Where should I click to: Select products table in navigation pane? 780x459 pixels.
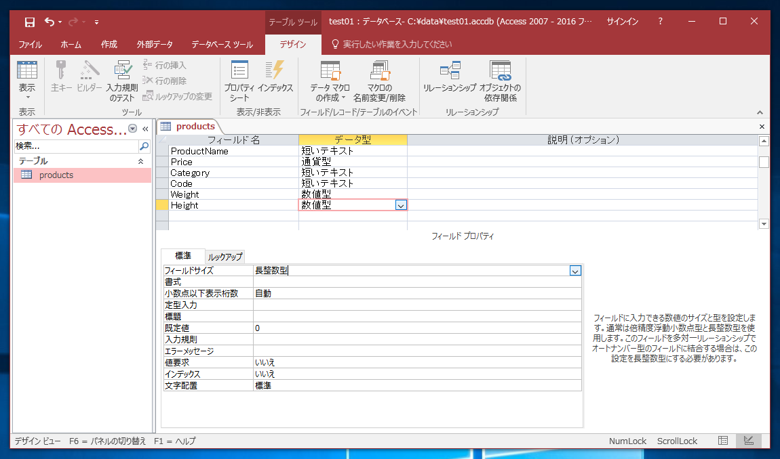(x=83, y=175)
